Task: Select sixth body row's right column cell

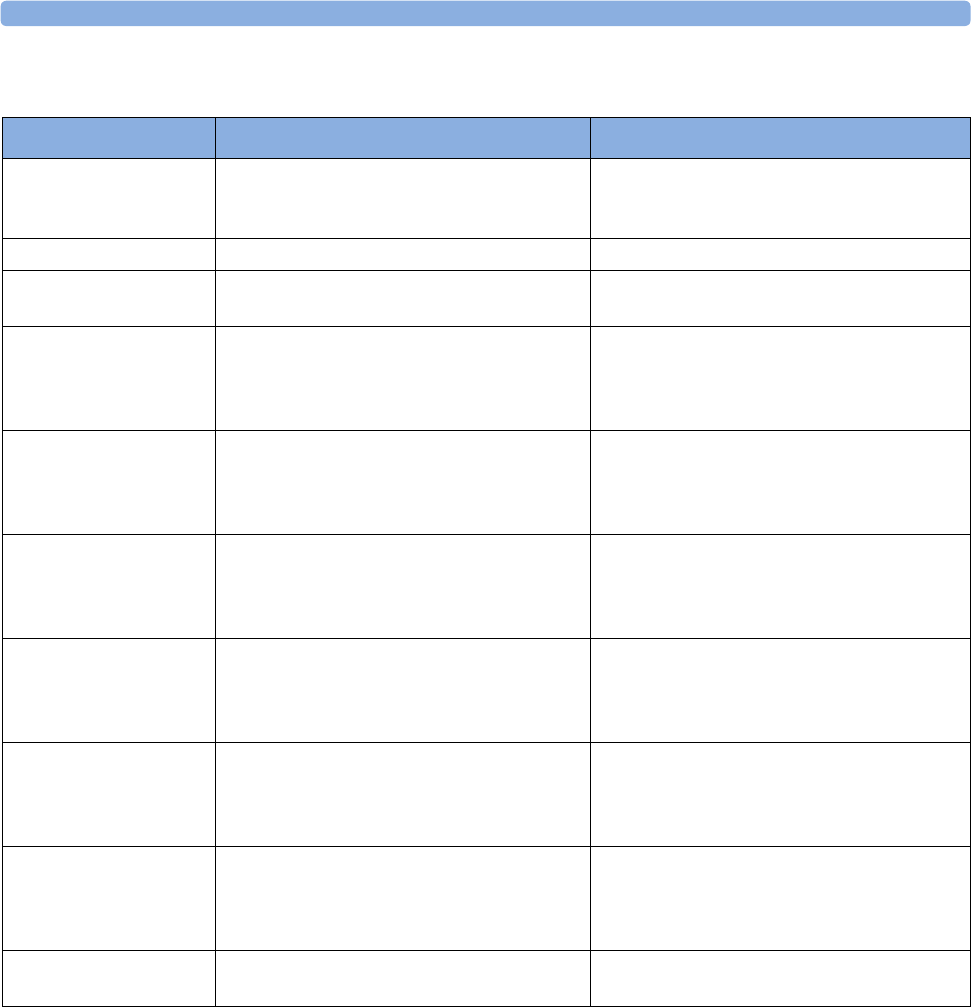Action: pyautogui.click(x=780, y=586)
